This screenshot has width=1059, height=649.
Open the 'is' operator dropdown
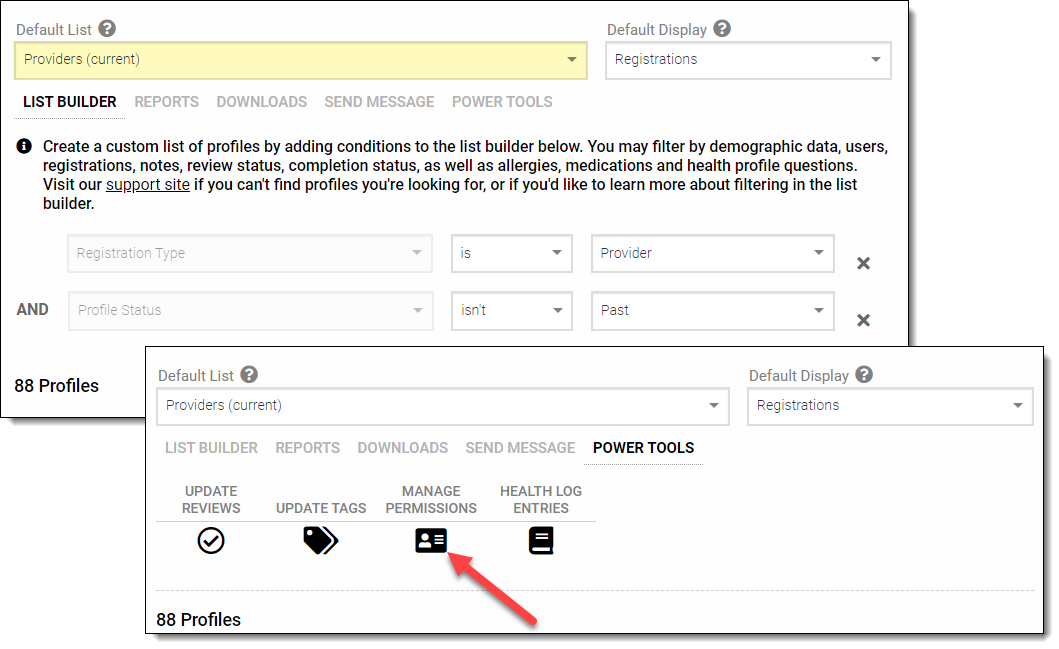[511, 254]
